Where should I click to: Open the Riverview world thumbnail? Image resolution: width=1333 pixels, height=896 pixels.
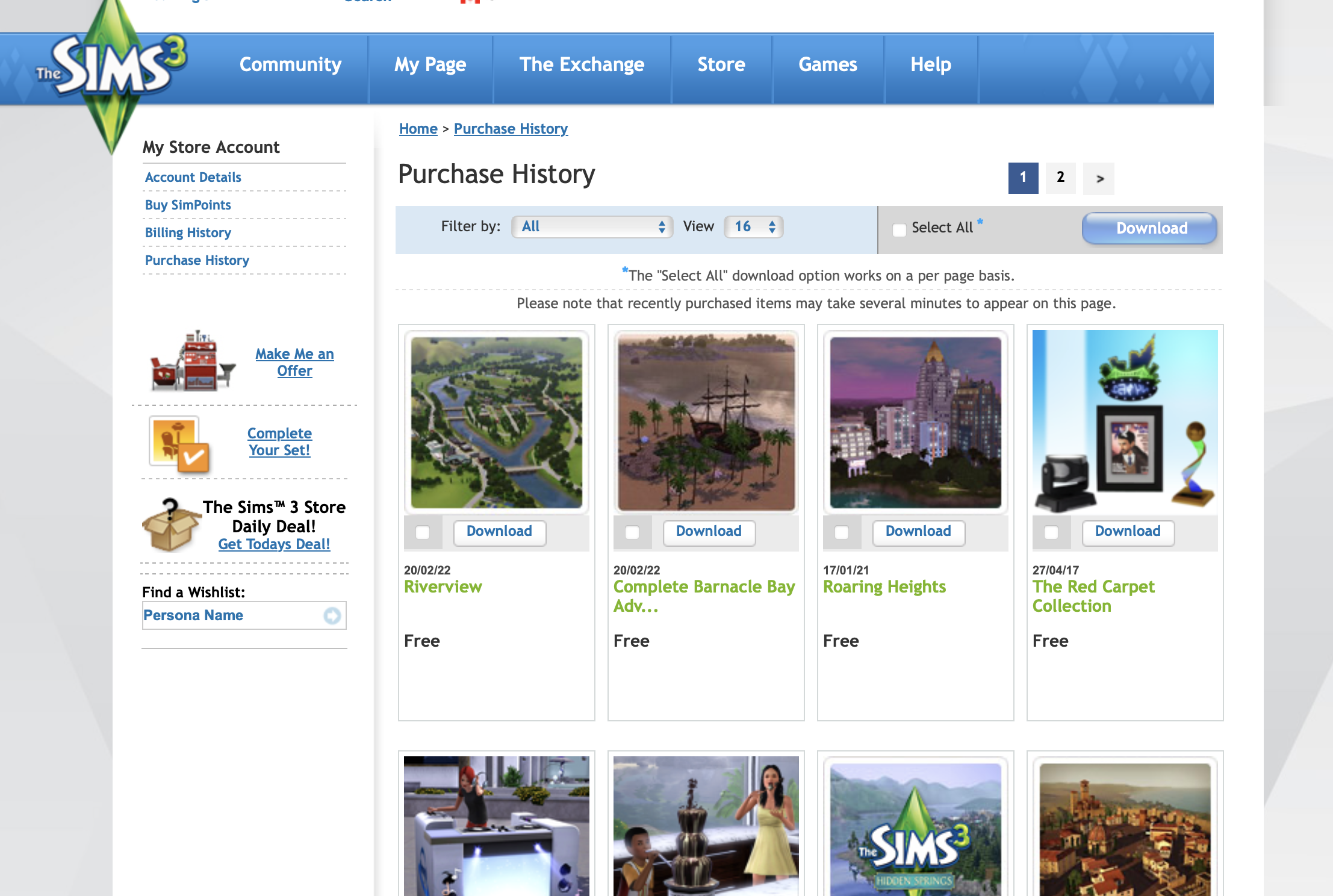(496, 423)
